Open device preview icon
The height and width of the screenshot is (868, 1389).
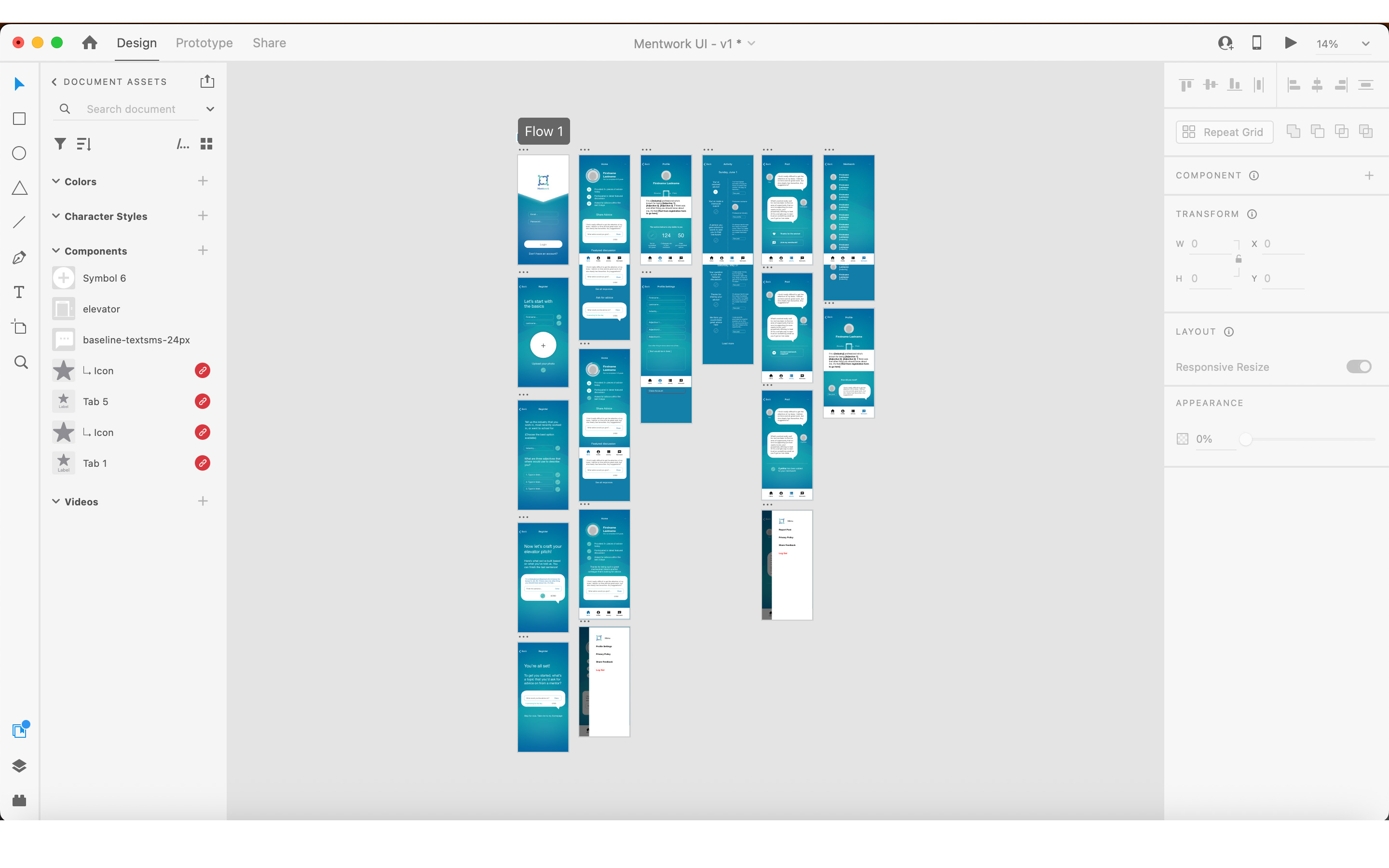(1256, 42)
